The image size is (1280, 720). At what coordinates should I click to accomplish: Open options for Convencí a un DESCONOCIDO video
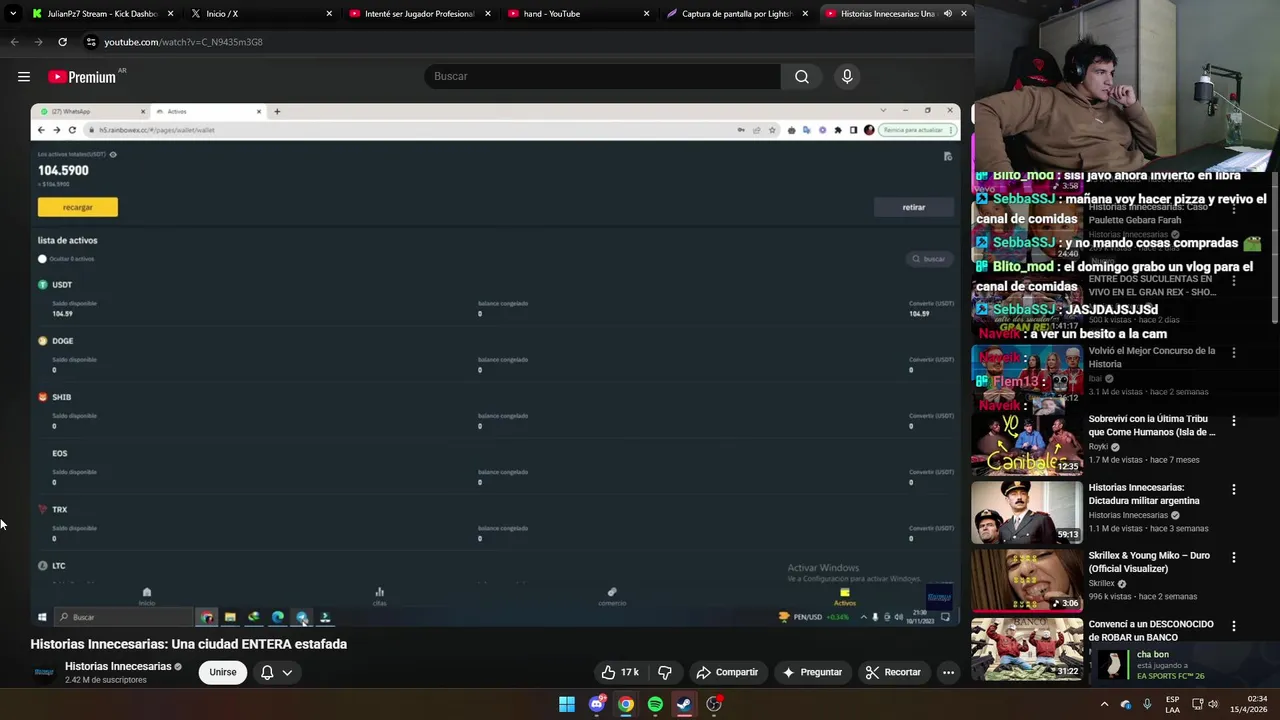click(x=1233, y=626)
